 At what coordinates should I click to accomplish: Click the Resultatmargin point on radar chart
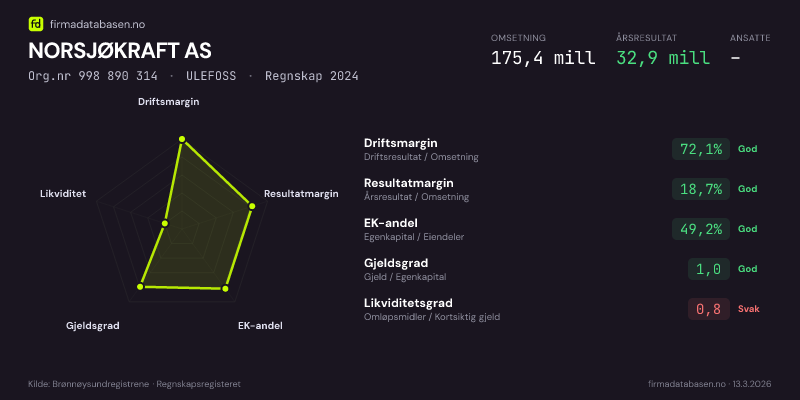click(251, 206)
